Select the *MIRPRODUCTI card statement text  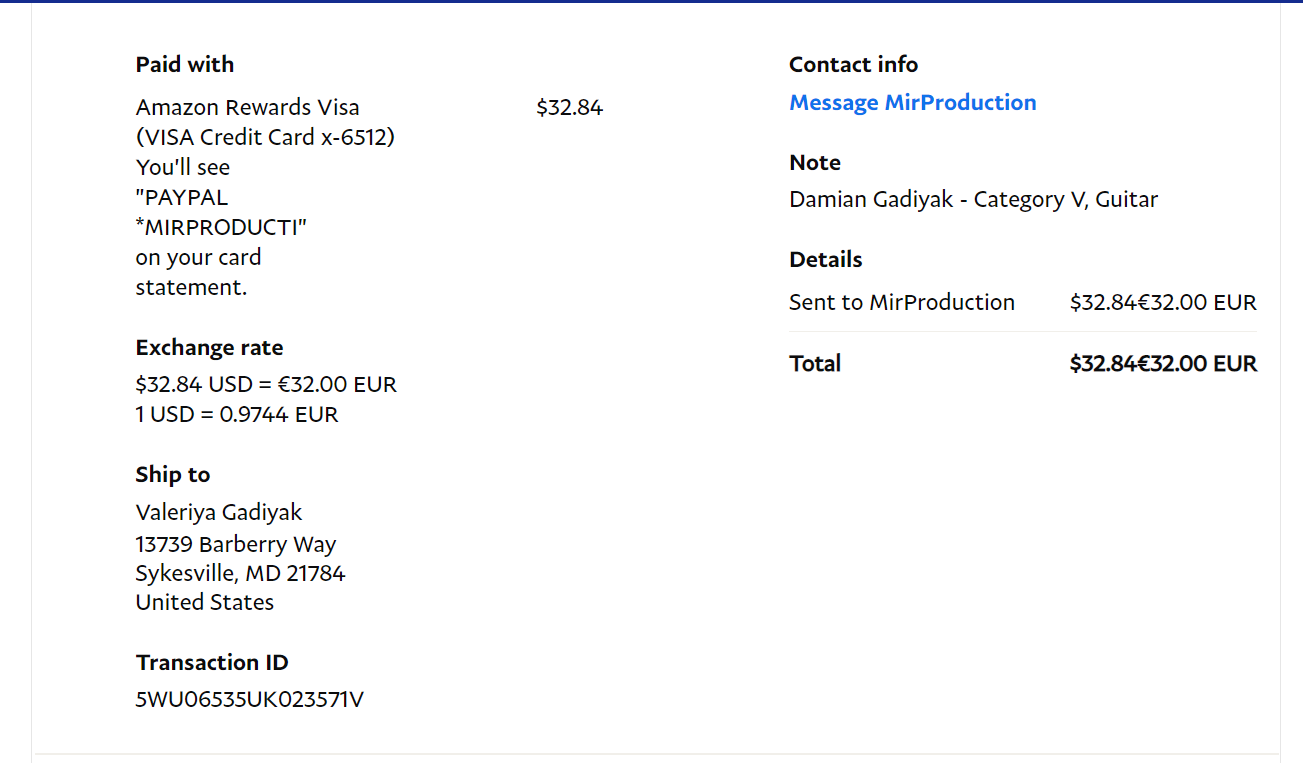tap(221, 228)
